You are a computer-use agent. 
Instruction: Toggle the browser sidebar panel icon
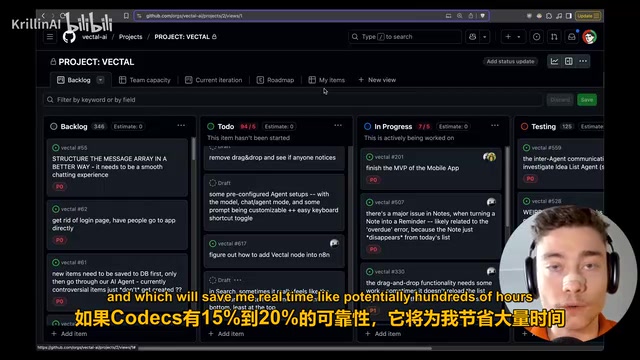tap(569, 16)
